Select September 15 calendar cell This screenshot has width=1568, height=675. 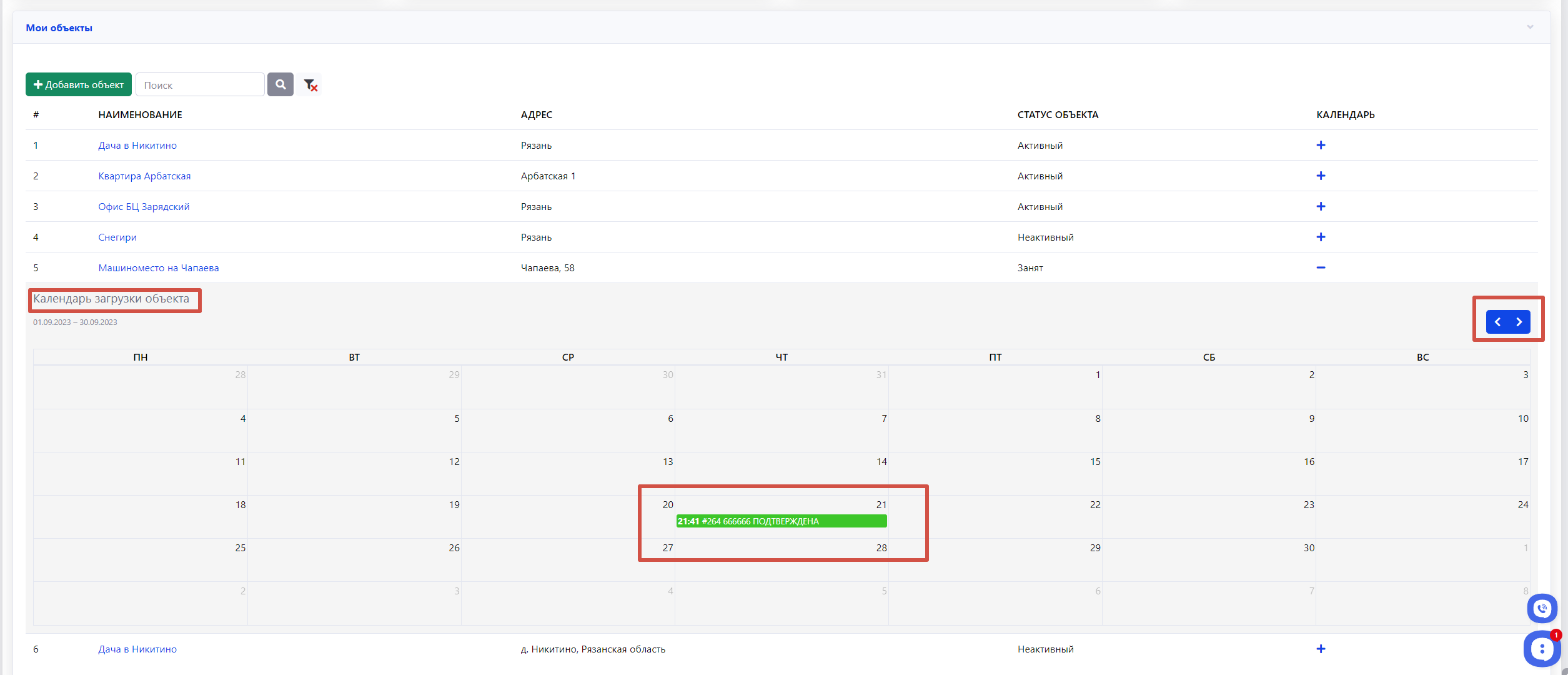(995, 474)
